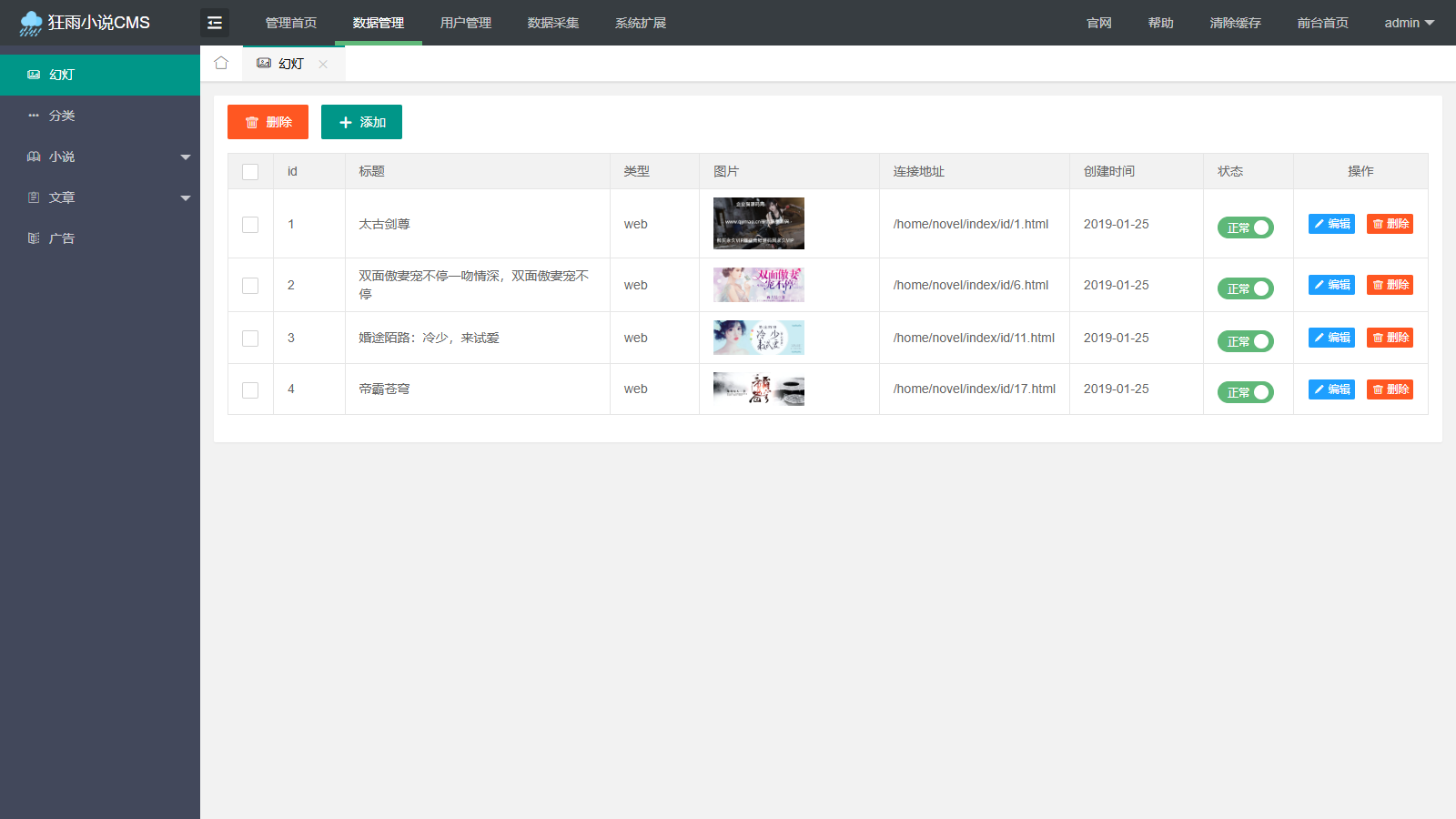Click 清除缓存 to clear the cache
This screenshot has height=819, width=1456.
click(1235, 23)
